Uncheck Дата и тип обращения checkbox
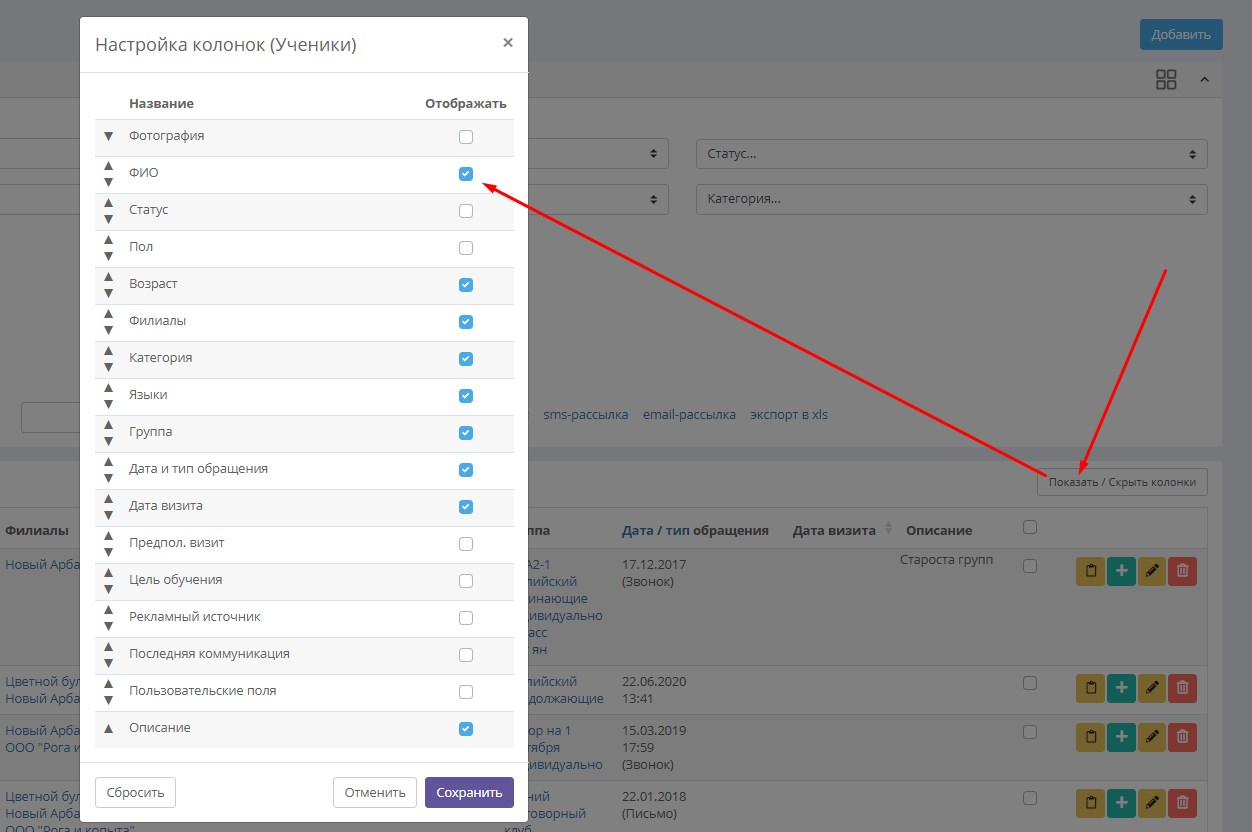The height and width of the screenshot is (832, 1252). point(466,470)
